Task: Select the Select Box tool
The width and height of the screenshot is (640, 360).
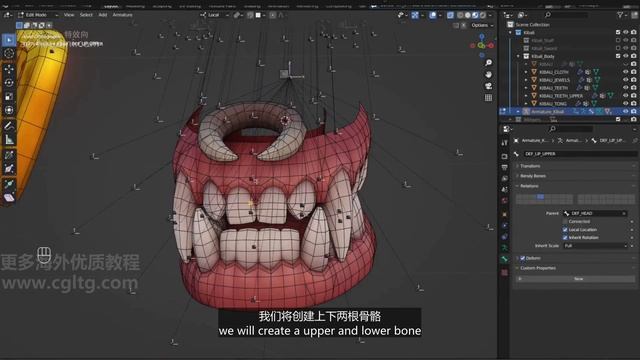Action: pos(9,40)
